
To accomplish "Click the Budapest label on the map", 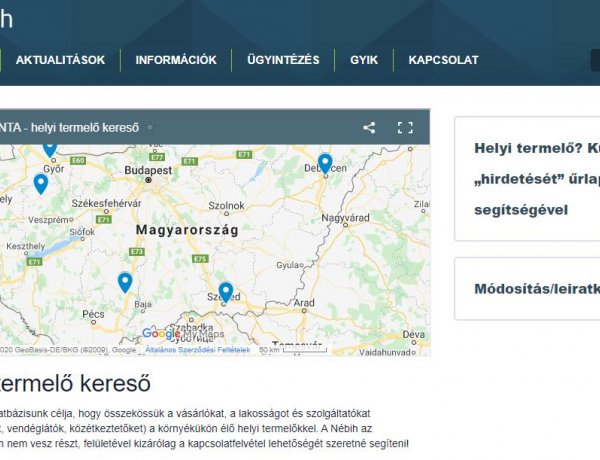I will point(148,170).
